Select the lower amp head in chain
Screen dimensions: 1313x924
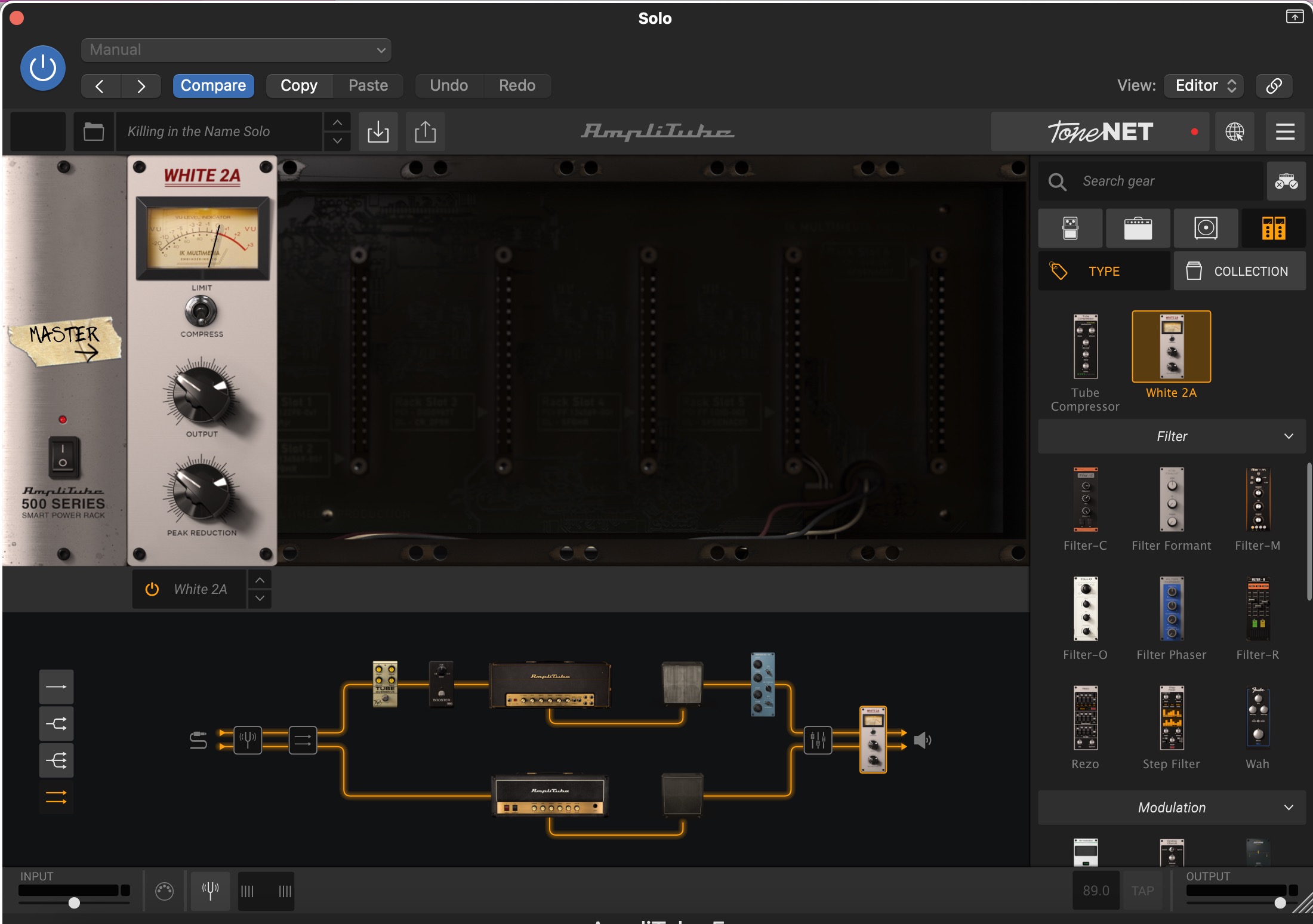pyautogui.click(x=550, y=796)
